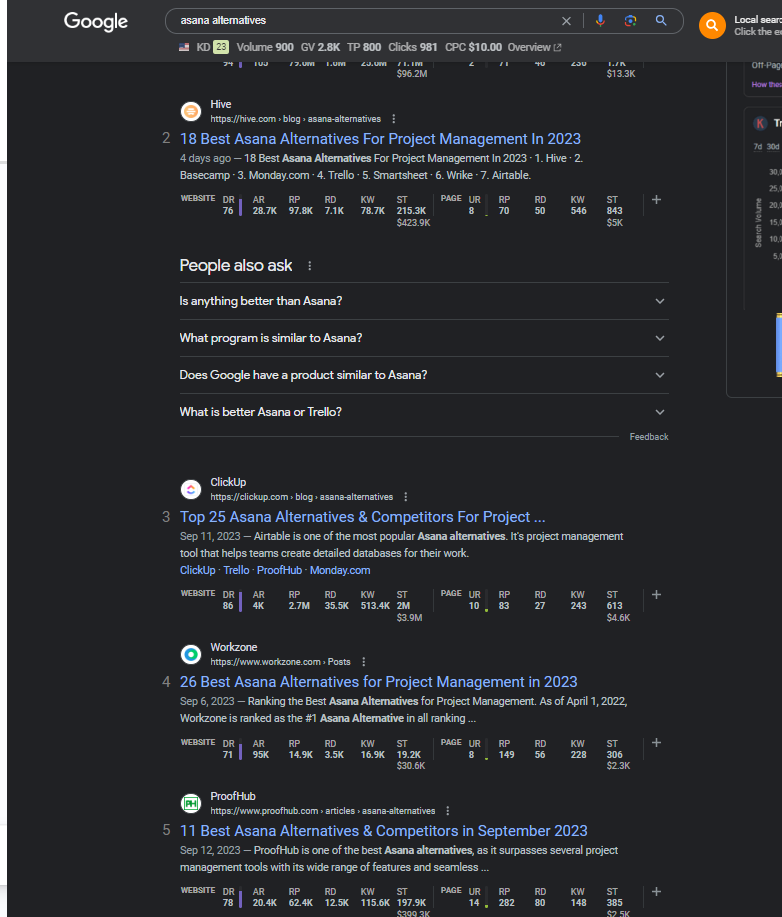782x917 pixels.
Task: Click plus icon in Workzone metrics row
Action: tap(656, 743)
